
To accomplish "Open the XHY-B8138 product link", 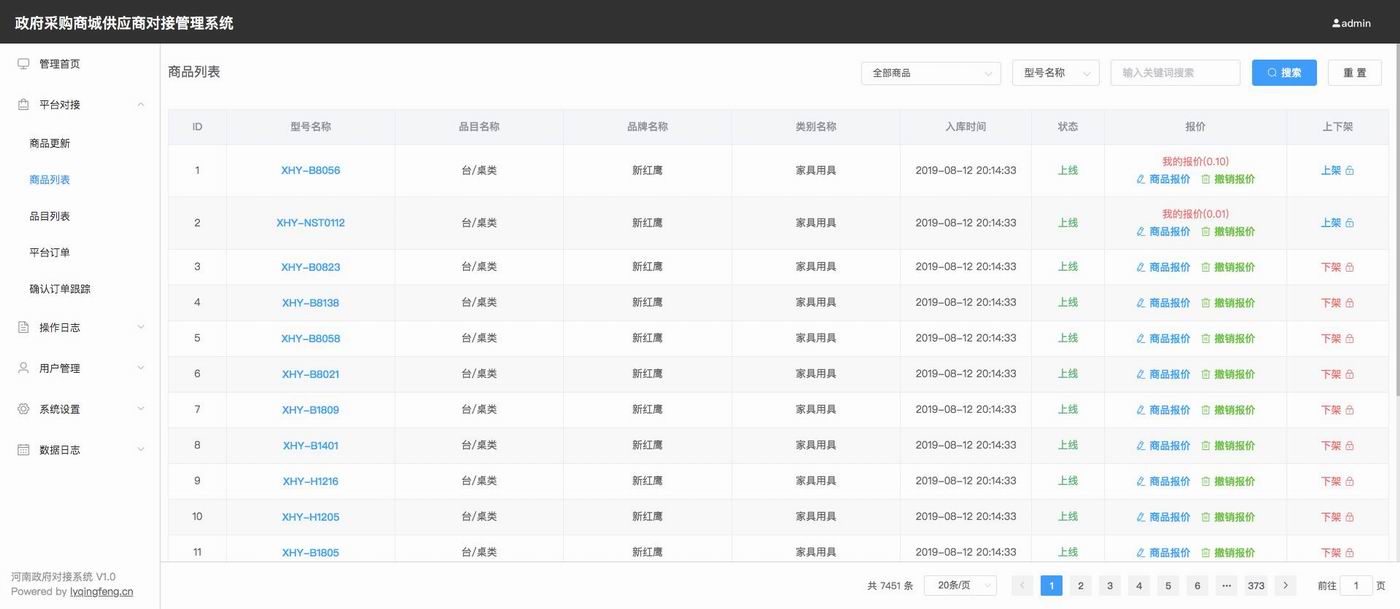I will tap(310, 303).
